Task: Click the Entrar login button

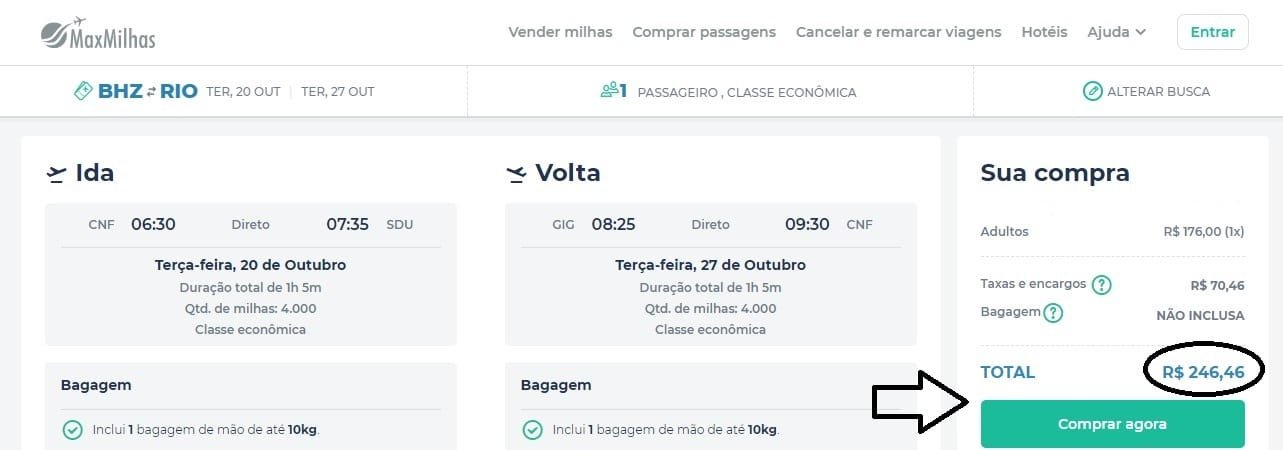Action: (1212, 32)
